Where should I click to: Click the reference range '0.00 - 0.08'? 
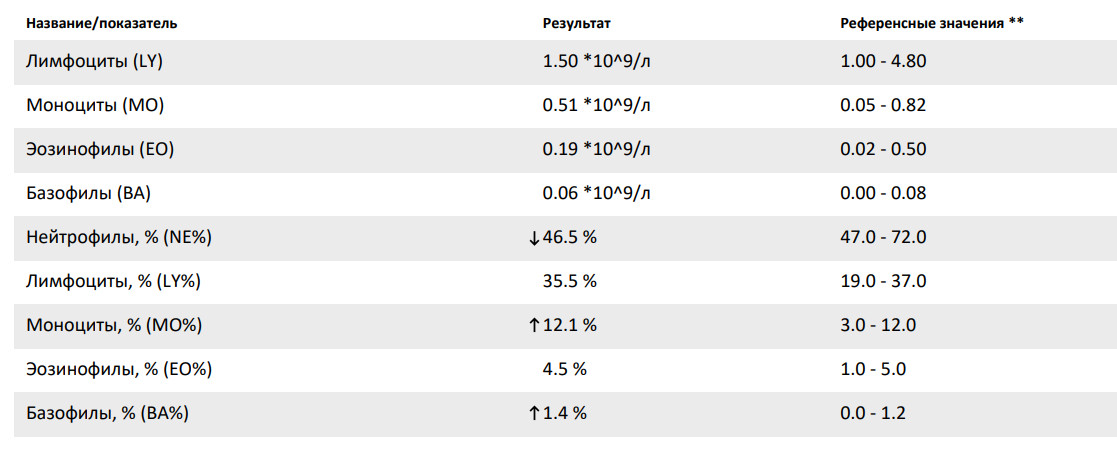click(883, 193)
